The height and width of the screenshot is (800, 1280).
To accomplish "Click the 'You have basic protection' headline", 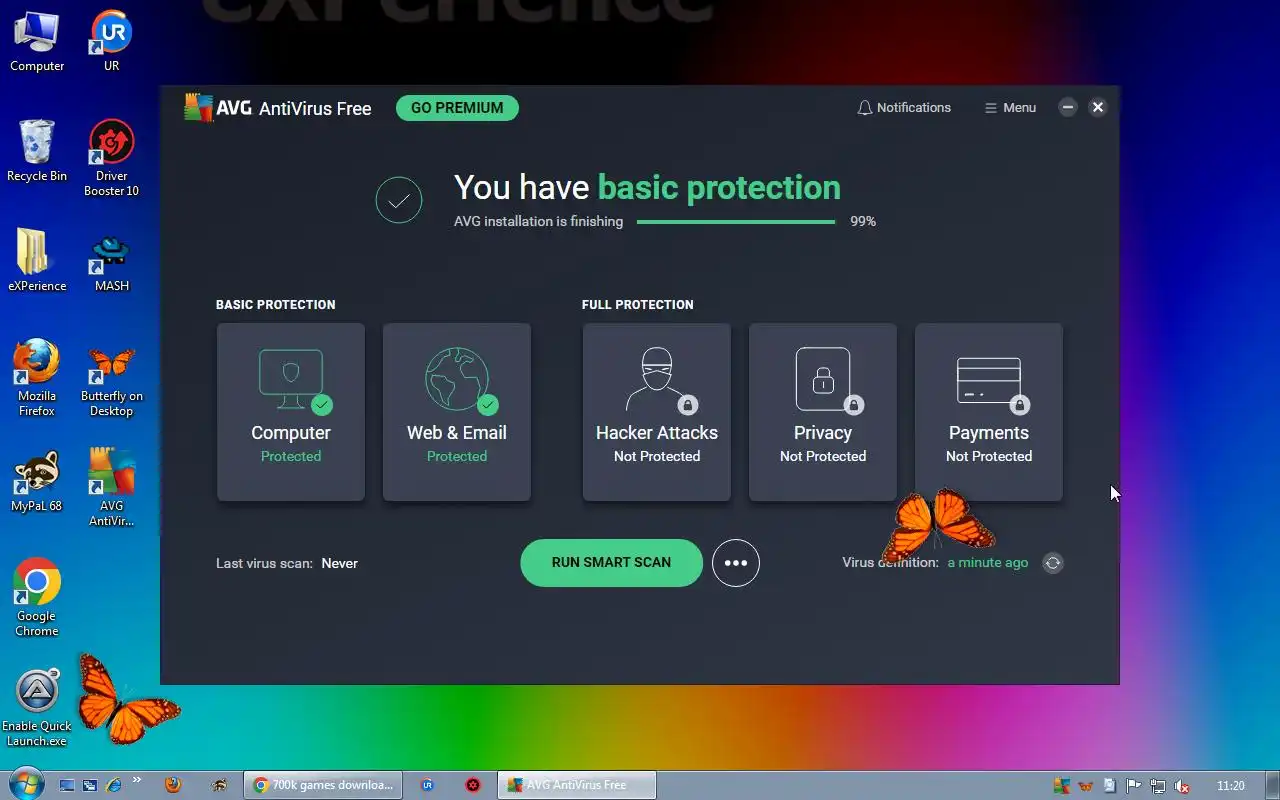I will [647, 187].
